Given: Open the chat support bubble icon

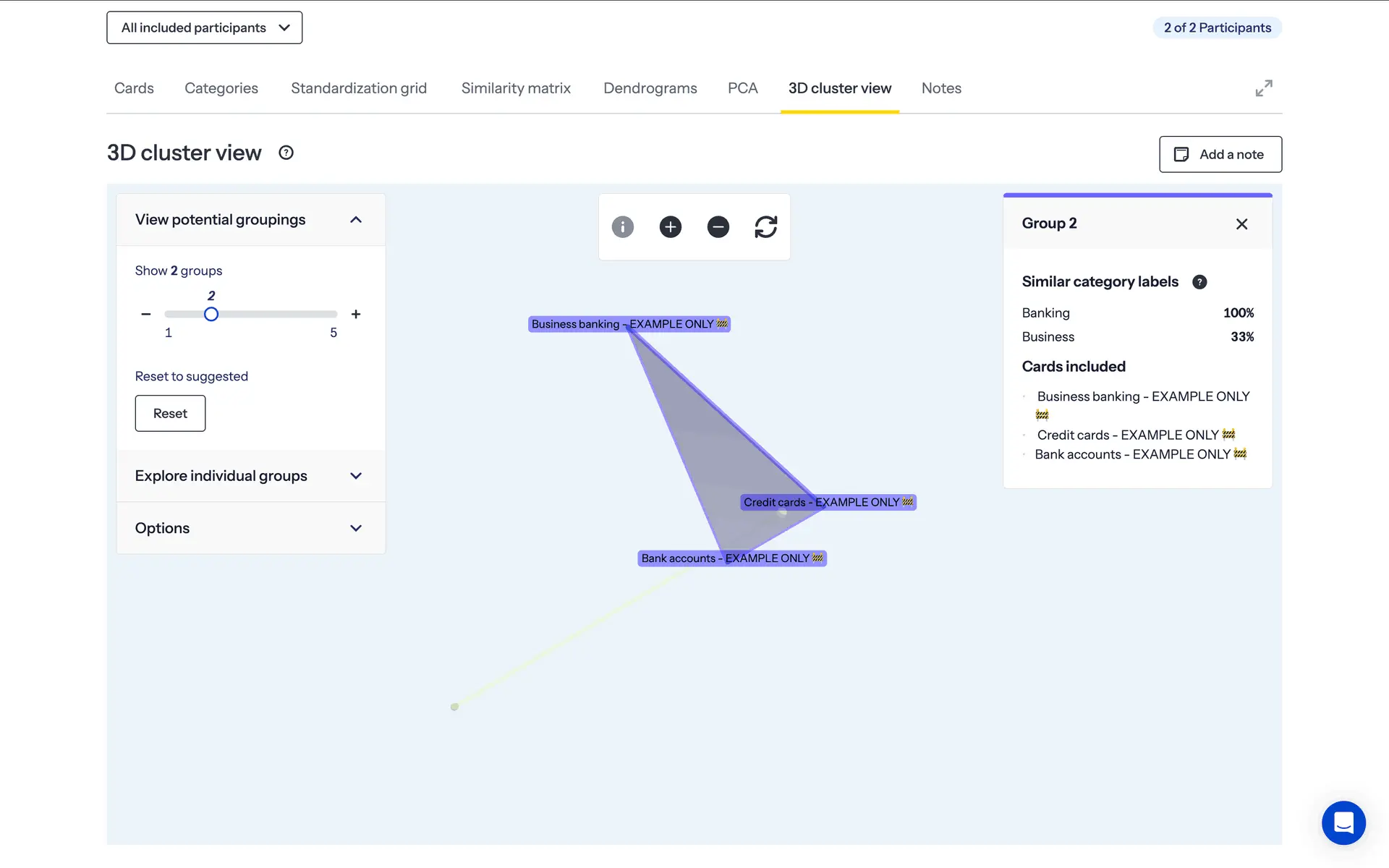Looking at the screenshot, I should [1343, 822].
